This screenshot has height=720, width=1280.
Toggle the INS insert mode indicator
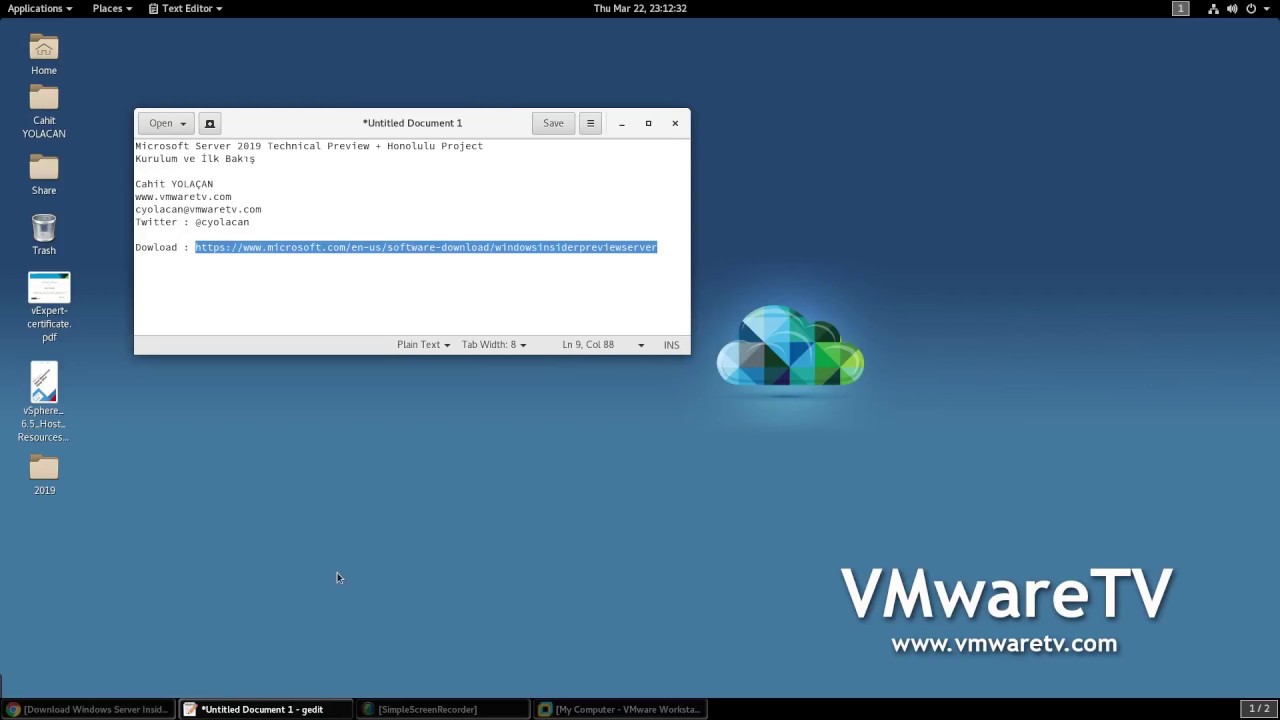[671, 345]
